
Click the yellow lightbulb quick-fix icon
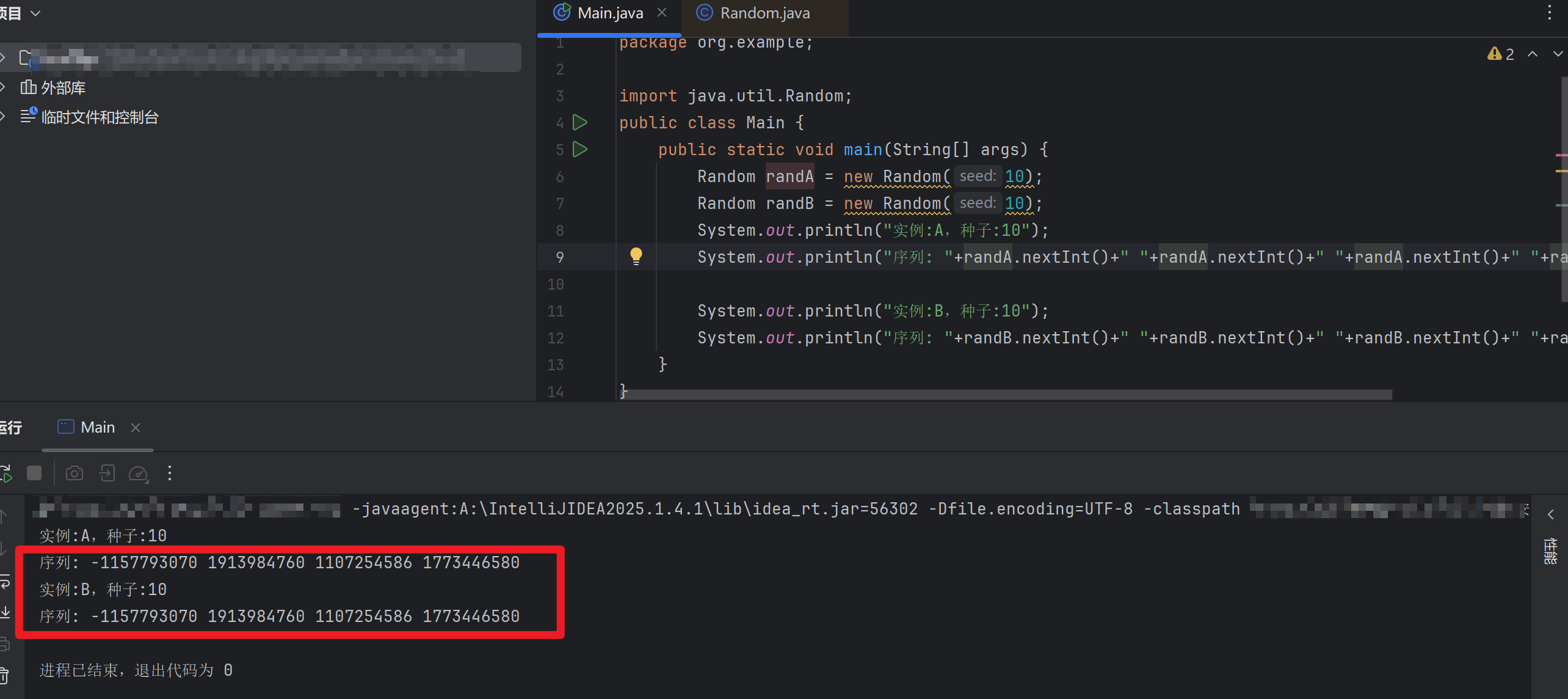coord(636,255)
